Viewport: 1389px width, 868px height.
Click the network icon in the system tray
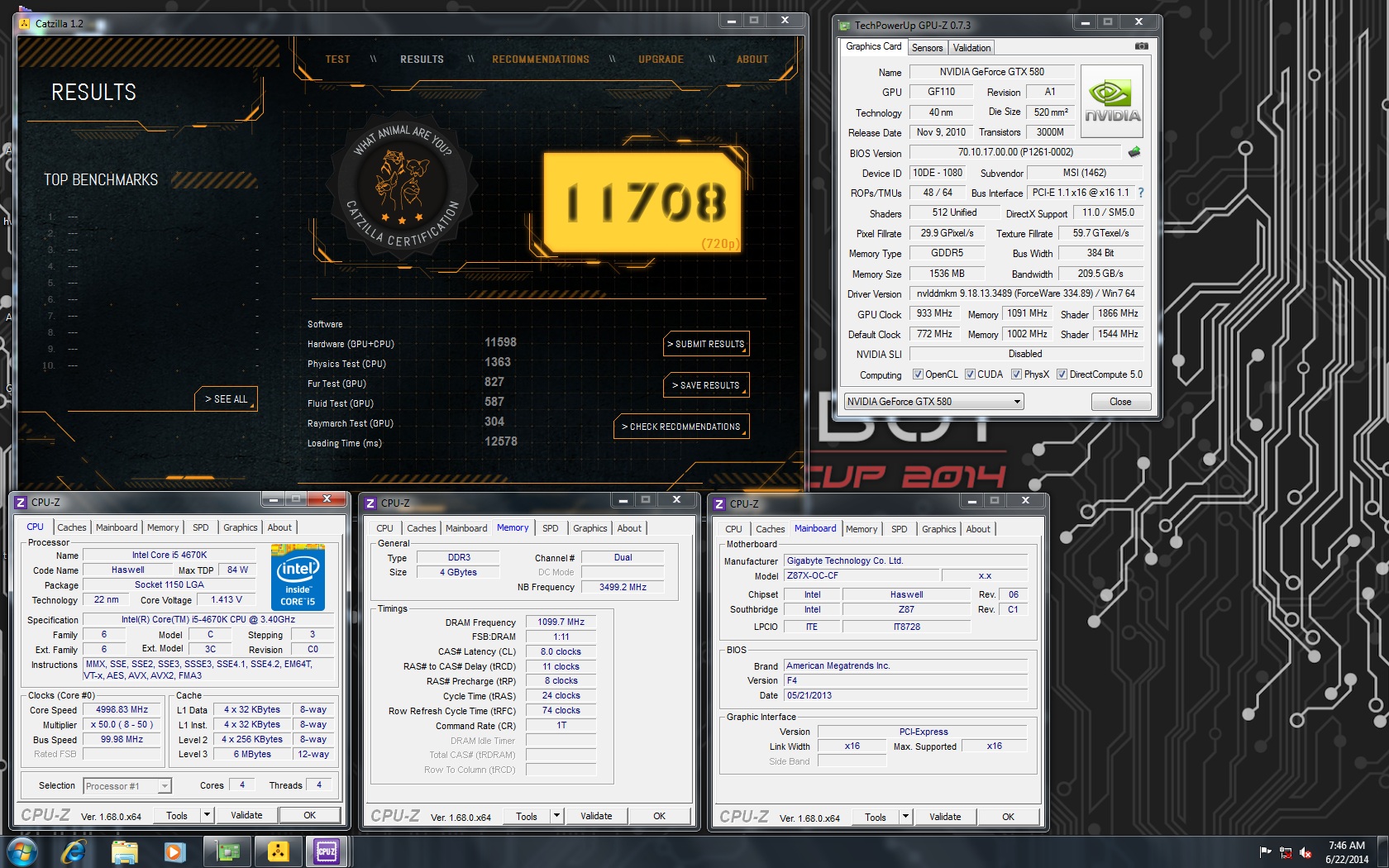(1286, 852)
